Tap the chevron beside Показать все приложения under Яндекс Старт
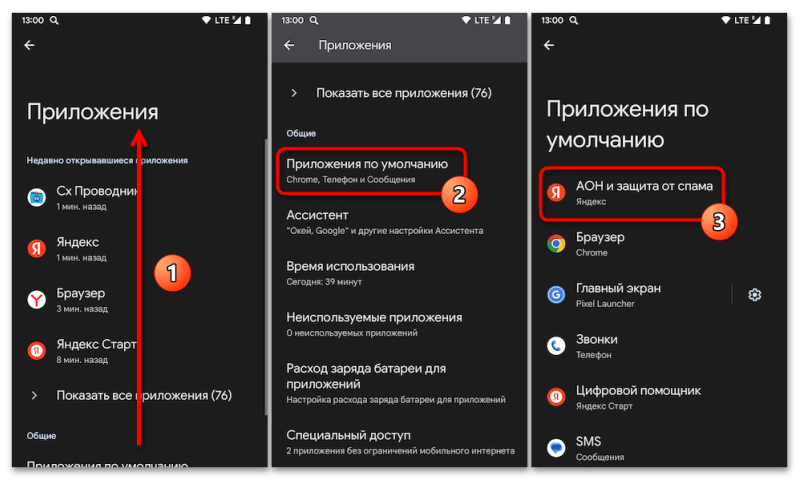 click(34, 395)
